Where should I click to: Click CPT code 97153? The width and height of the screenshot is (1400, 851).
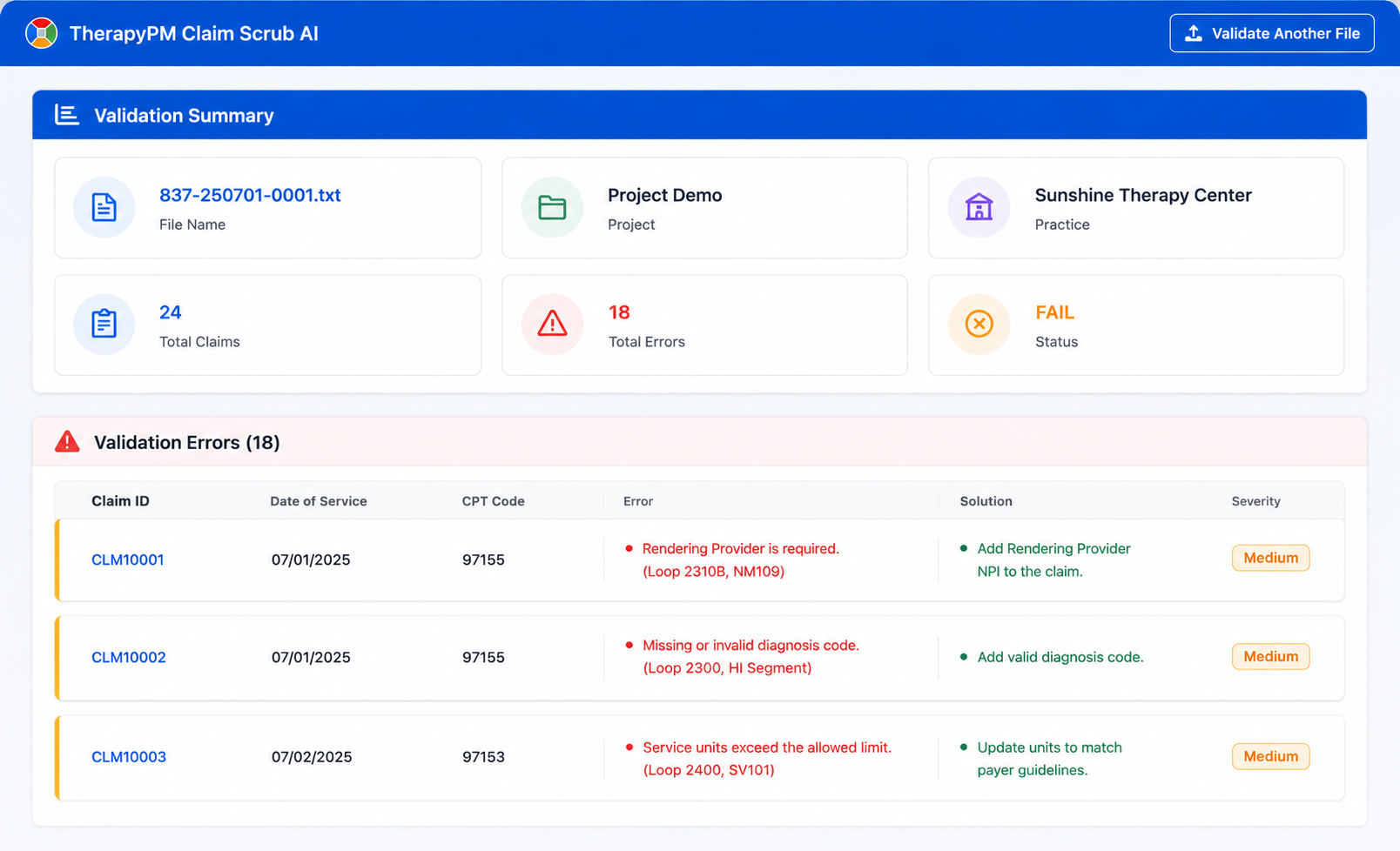483,757
